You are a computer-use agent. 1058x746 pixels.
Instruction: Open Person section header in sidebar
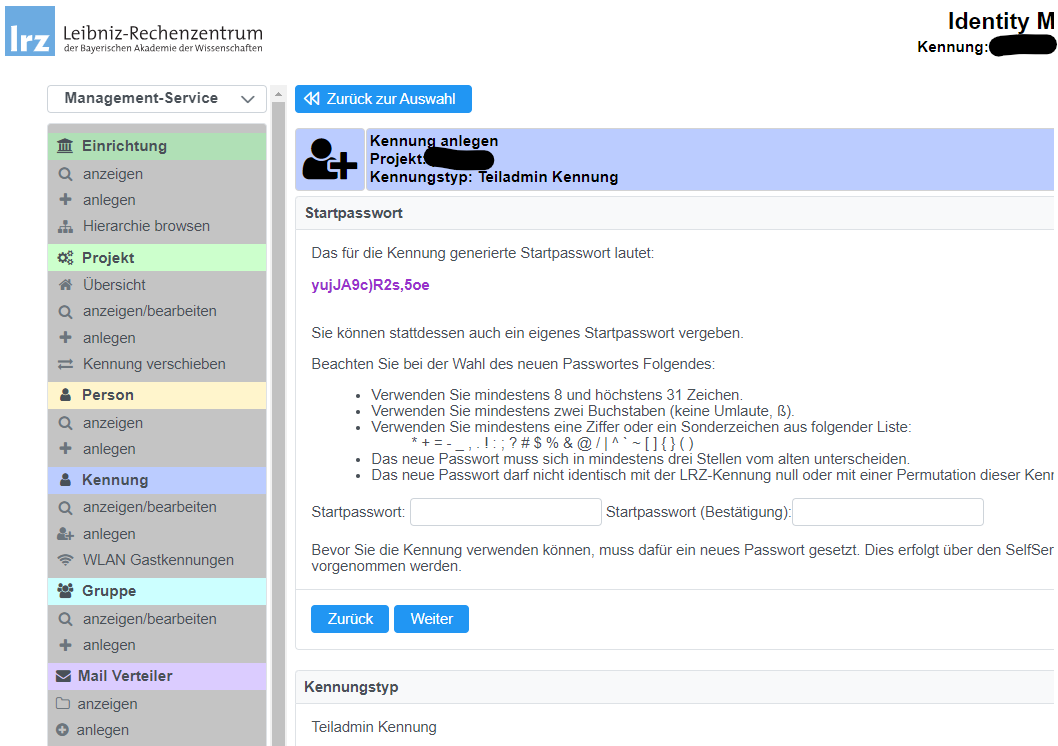click(x=108, y=395)
